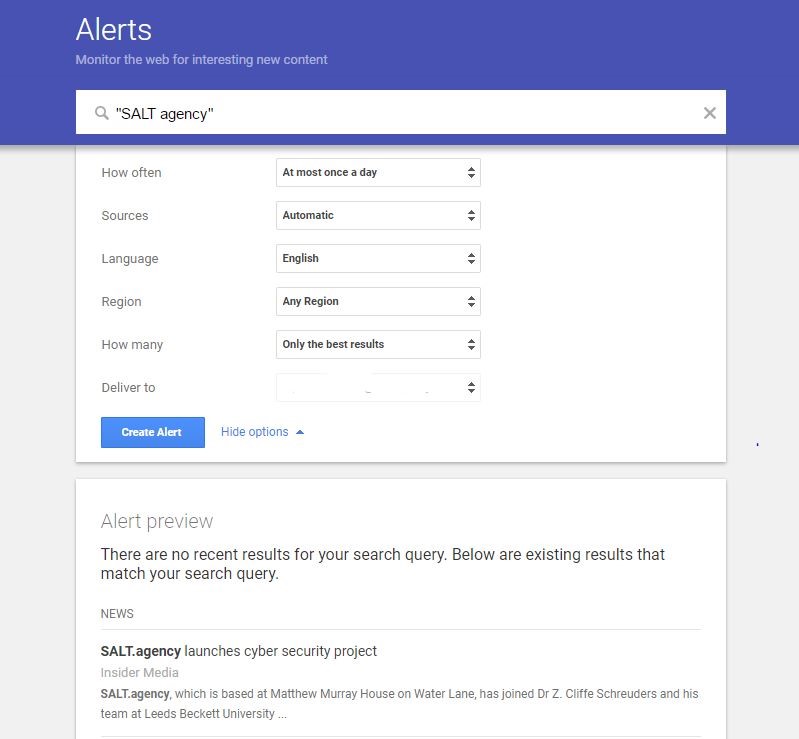Screen dimensions: 799x739
Task: Click the How often label
Action: click(x=131, y=173)
